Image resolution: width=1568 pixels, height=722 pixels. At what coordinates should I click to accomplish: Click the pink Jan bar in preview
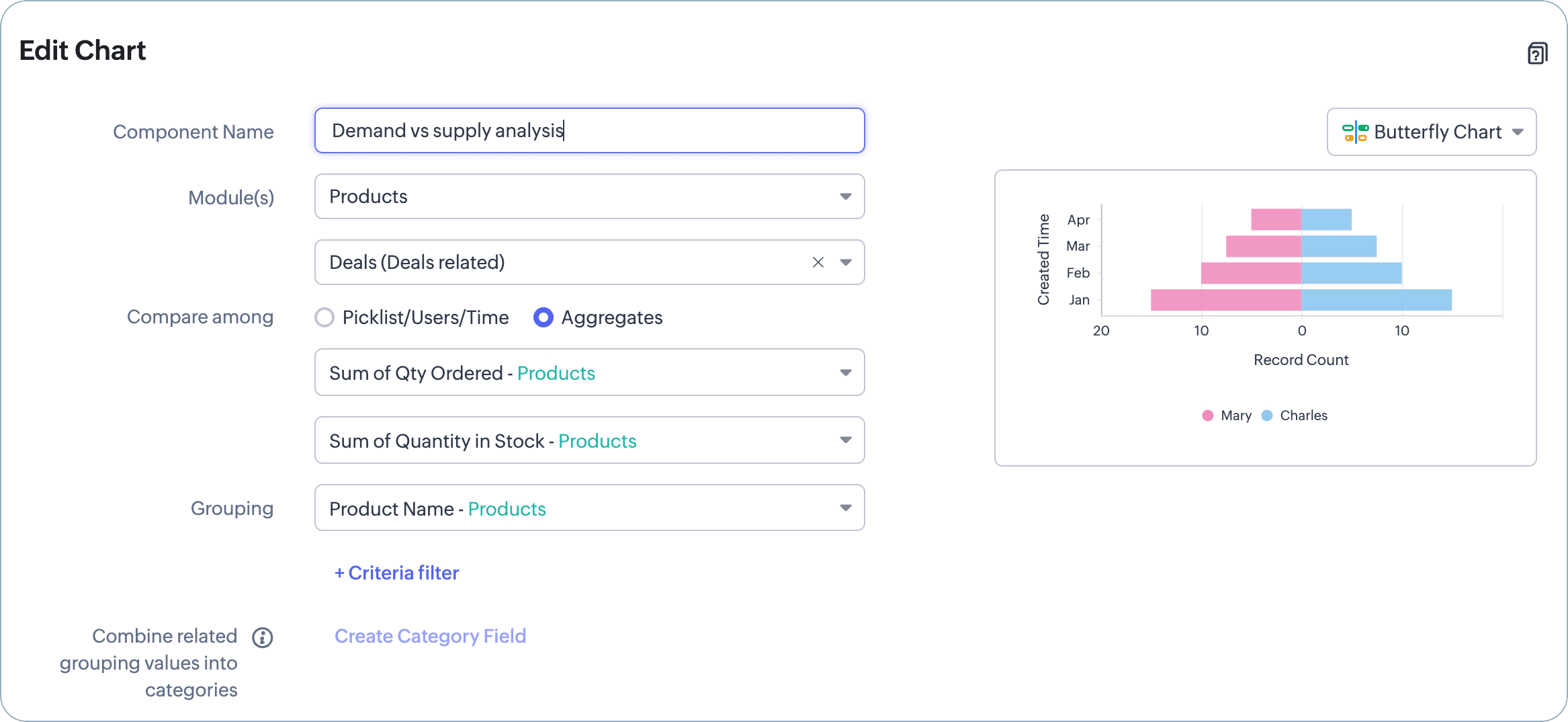tap(1225, 300)
